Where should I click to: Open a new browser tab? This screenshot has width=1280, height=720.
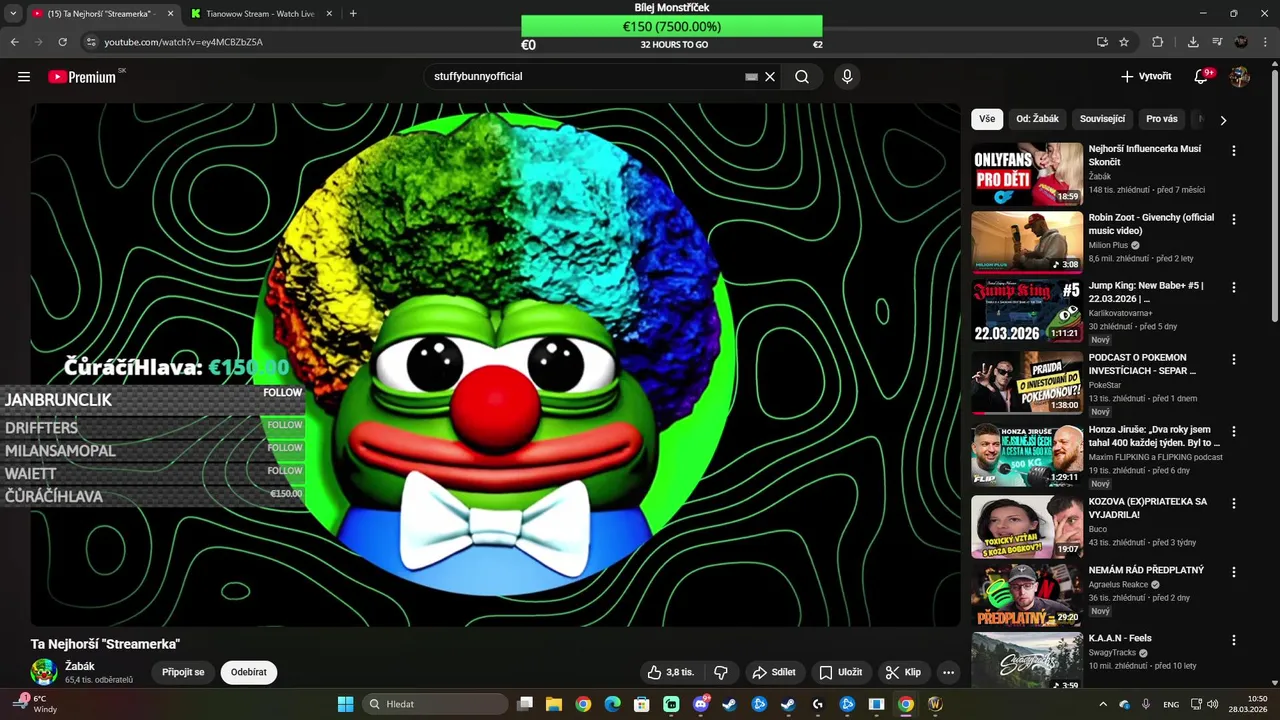point(353,14)
